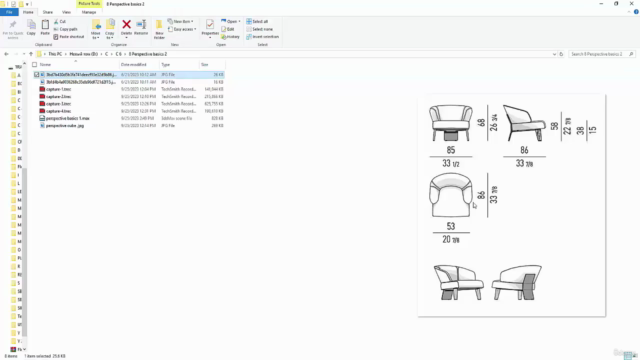Click the Delete red X icon
Viewport: 640px width, 360px height.
[127, 25]
